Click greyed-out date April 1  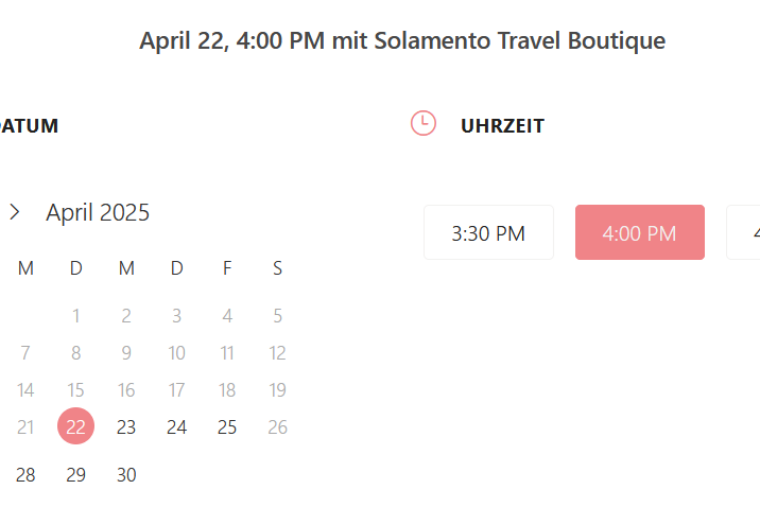point(76,316)
